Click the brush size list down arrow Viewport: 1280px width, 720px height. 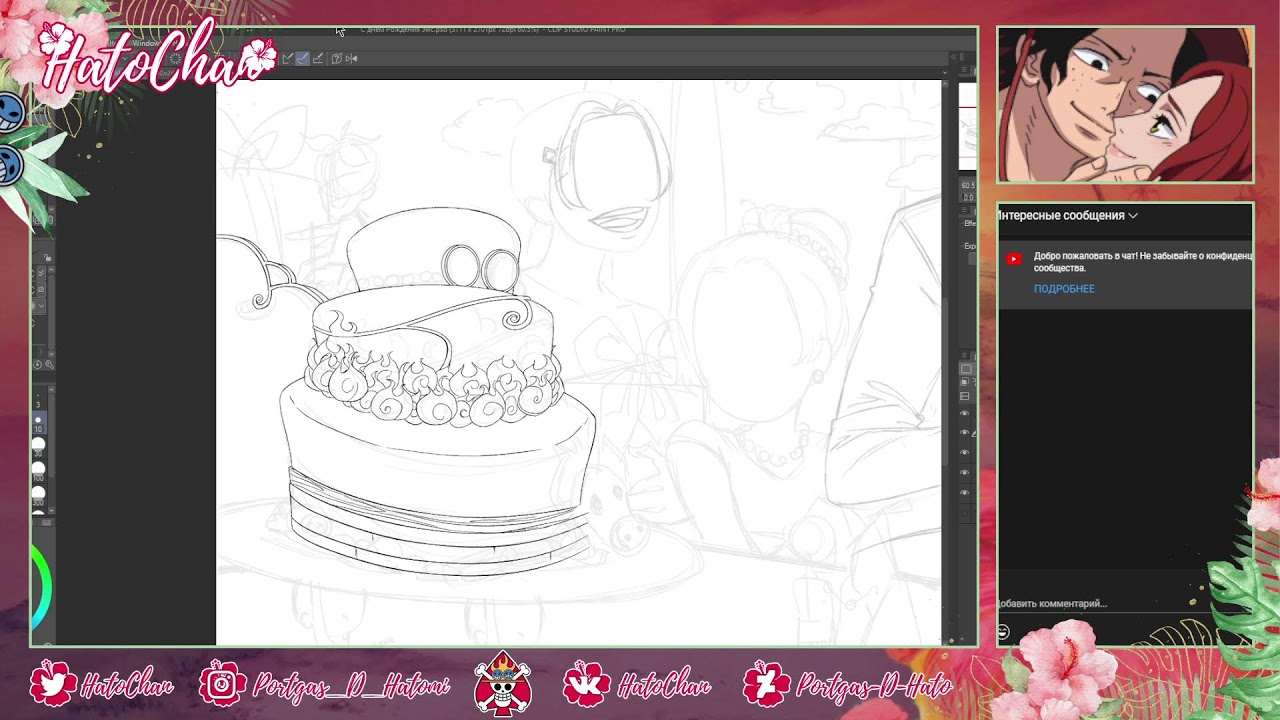(x=51, y=511)
